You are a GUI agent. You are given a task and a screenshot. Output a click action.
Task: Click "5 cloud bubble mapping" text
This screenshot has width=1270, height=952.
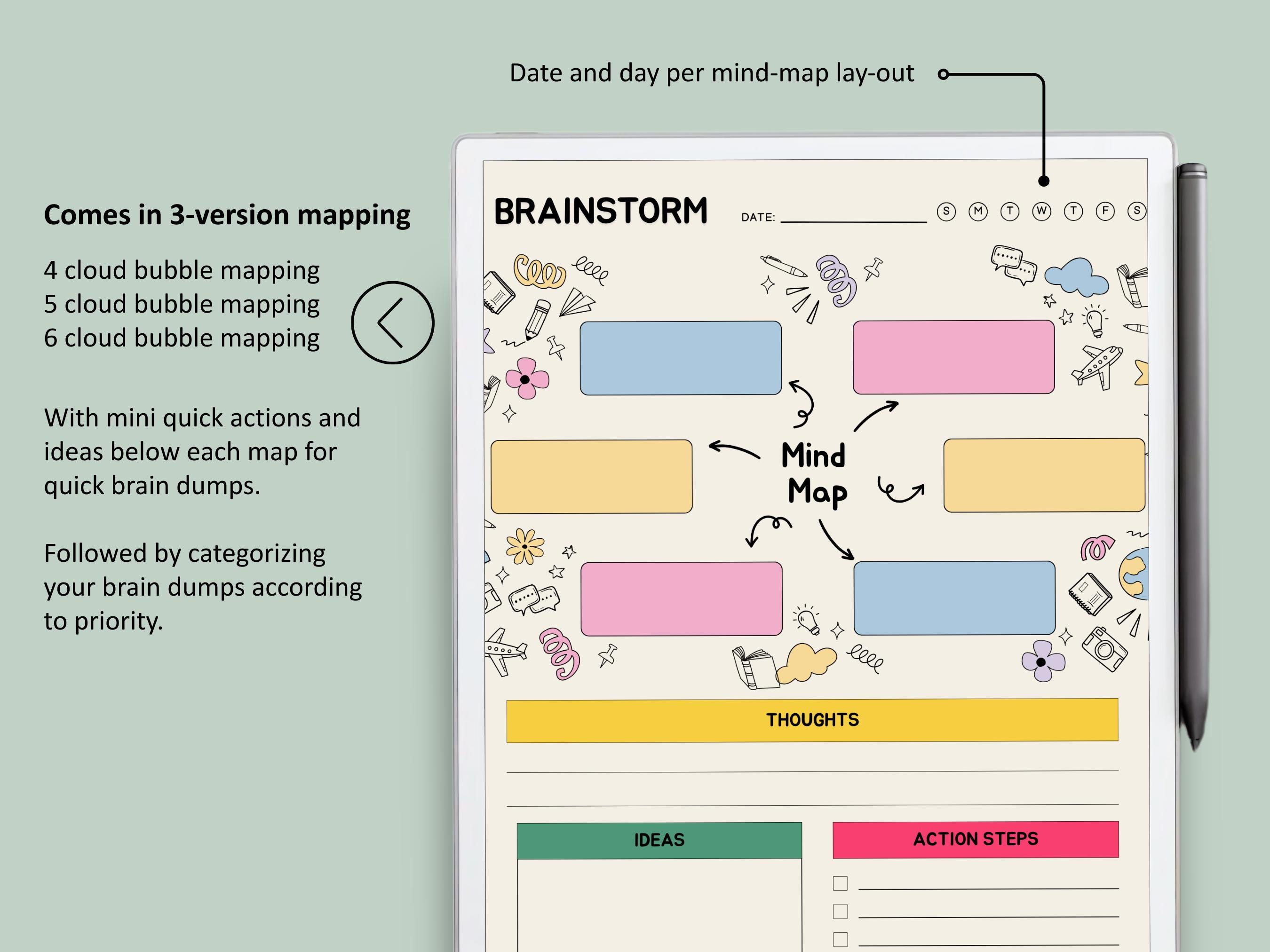(x=182, y=304)
